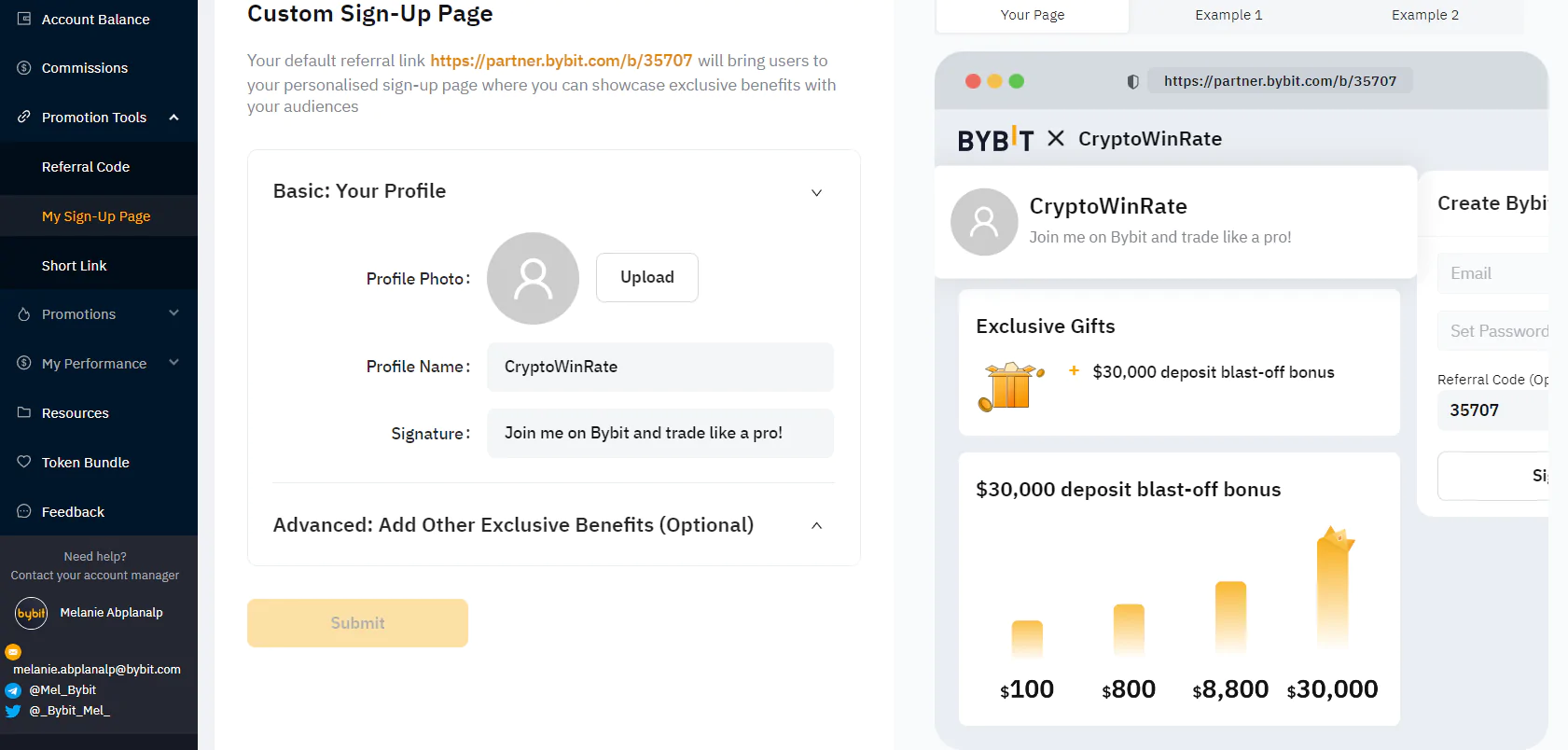Toggle the Advanced Exclusive Benefits section chevron

(816, 525)
